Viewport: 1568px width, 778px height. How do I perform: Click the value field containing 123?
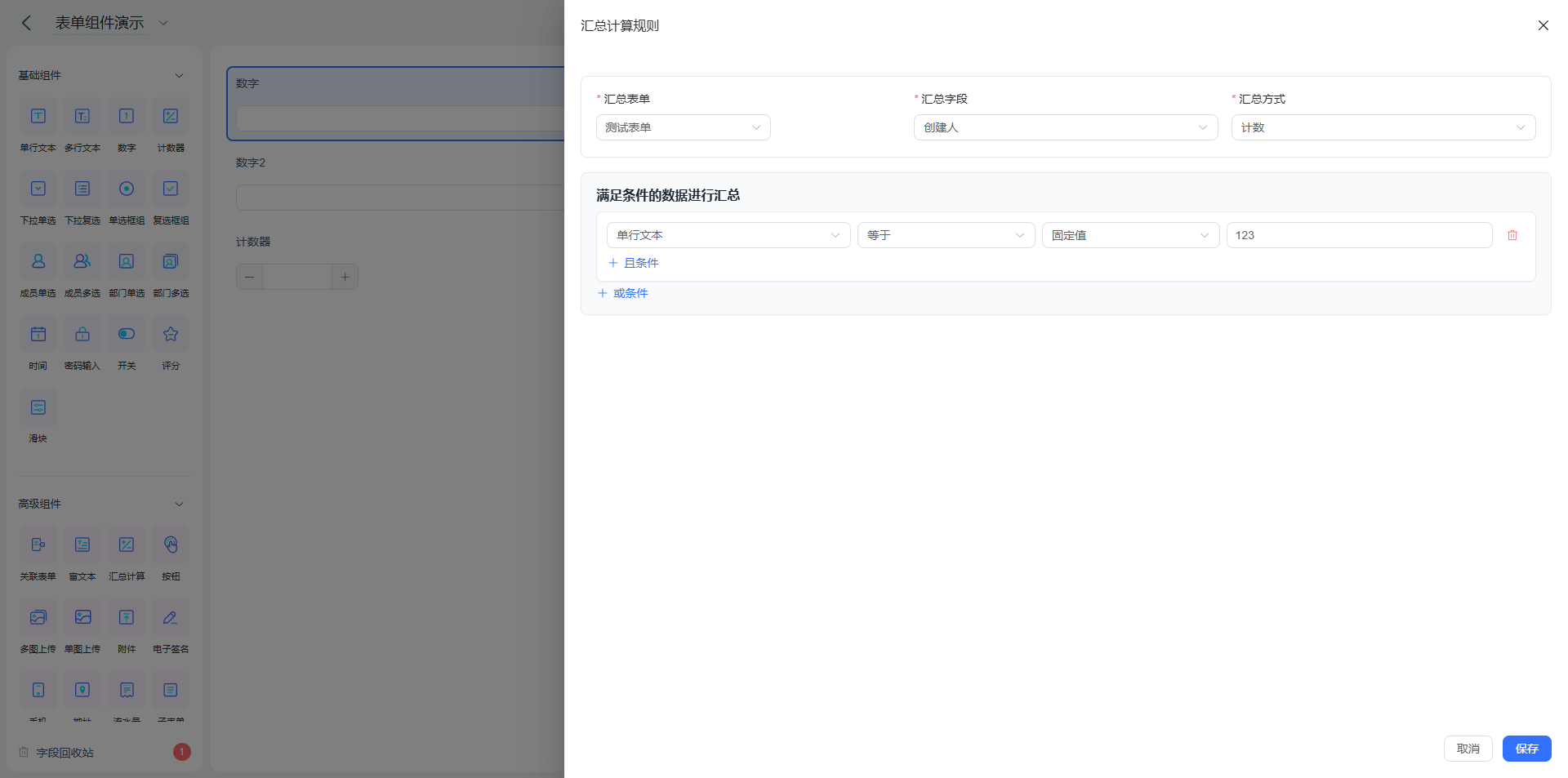coord(1359,235)
